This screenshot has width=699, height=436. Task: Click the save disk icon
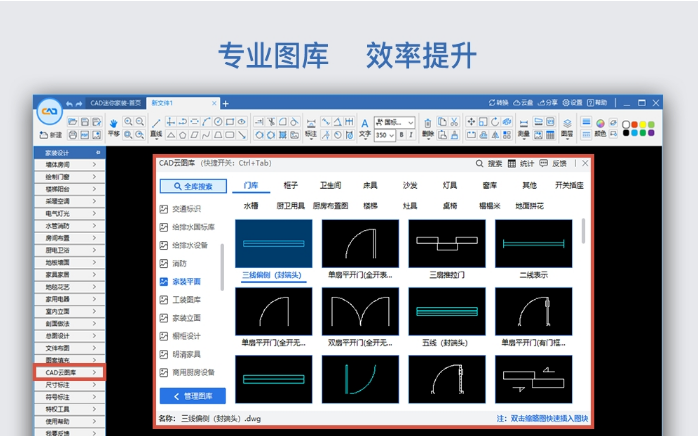(x=85, y=122)
